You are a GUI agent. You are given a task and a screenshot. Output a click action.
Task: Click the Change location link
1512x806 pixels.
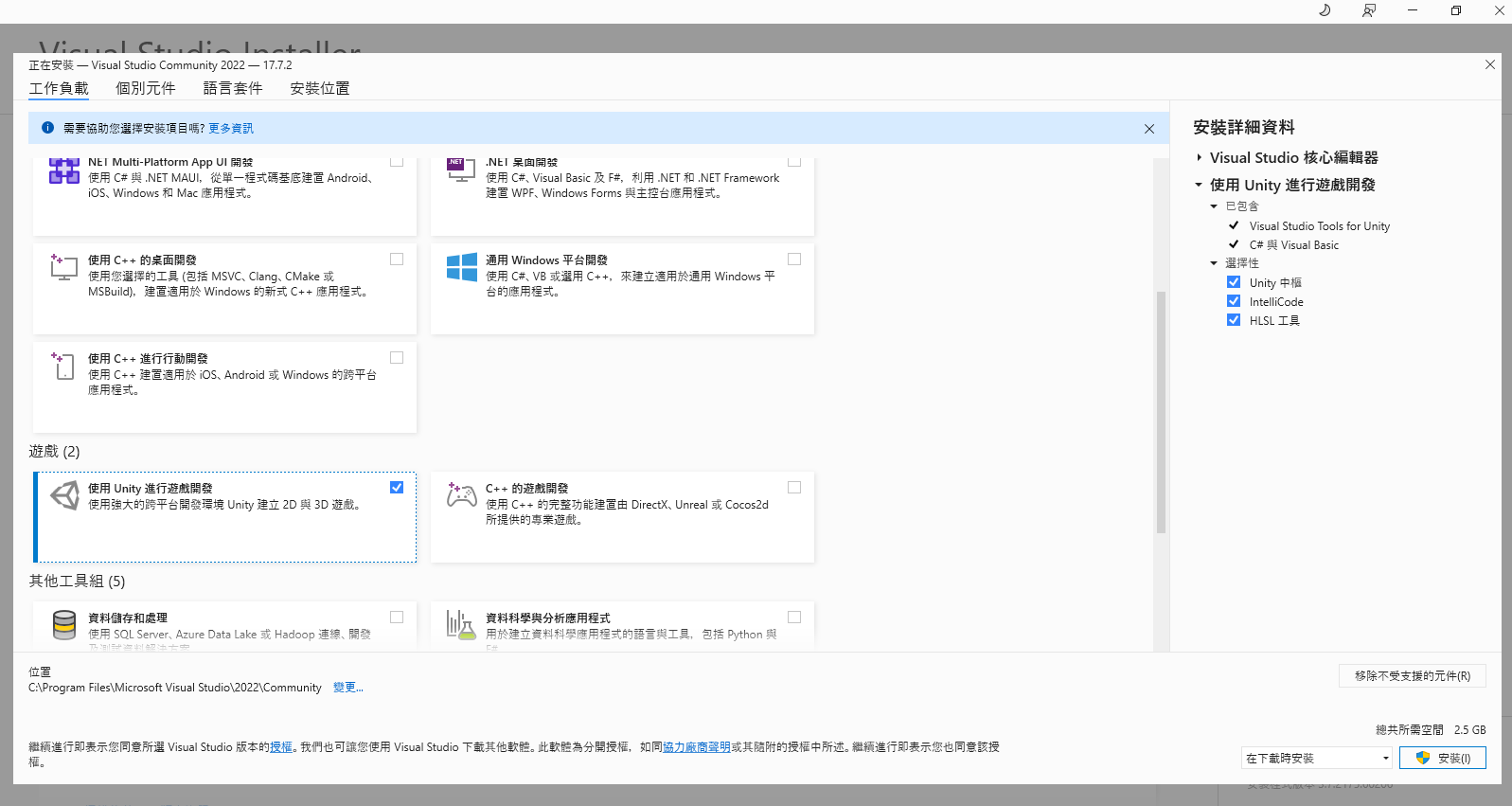pos(348,688)
